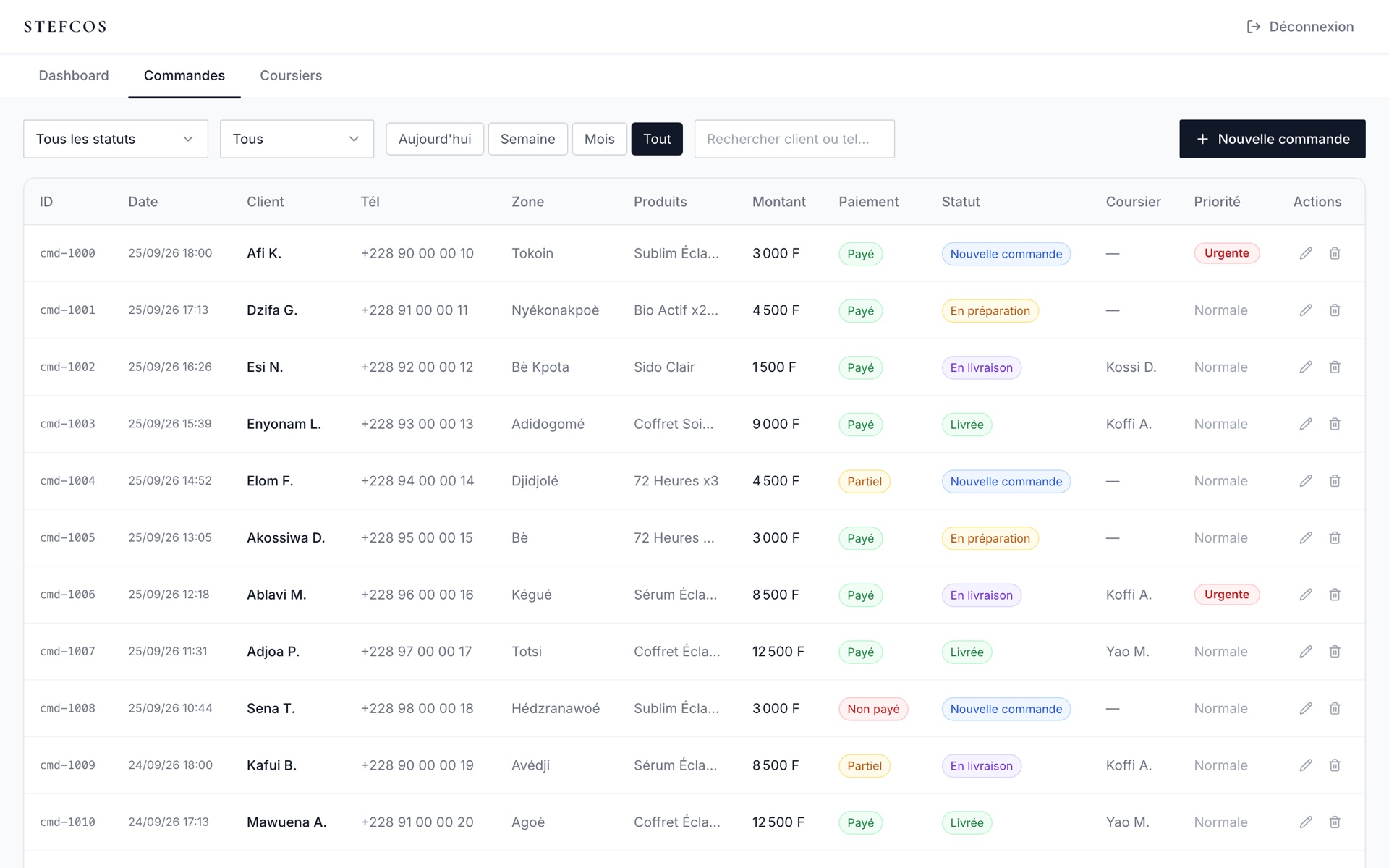Click courier Kossi D. in cmd-1002 row
1389x868 pixels.
(x=1131, y=367)
